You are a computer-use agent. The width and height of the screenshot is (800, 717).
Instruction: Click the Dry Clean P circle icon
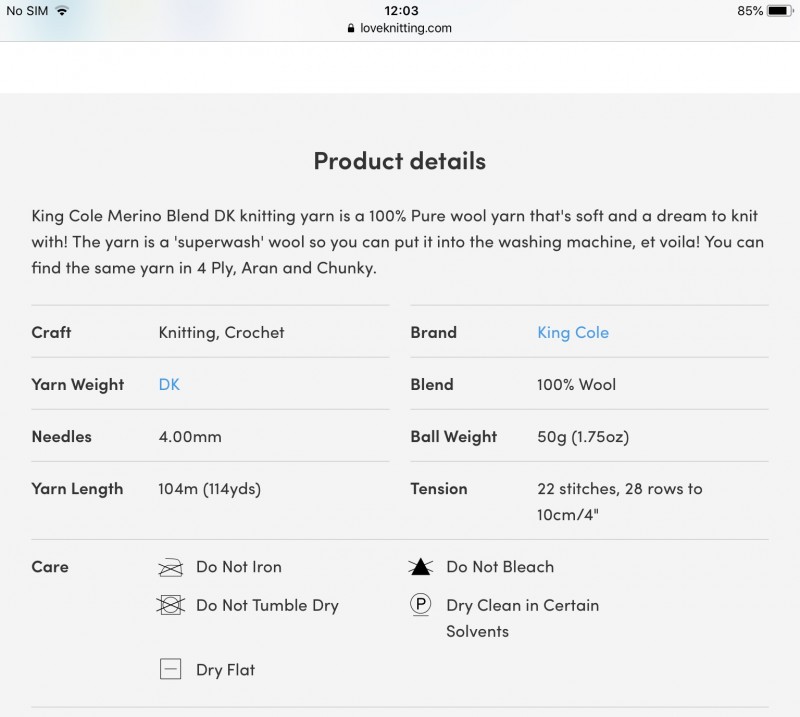420,605
